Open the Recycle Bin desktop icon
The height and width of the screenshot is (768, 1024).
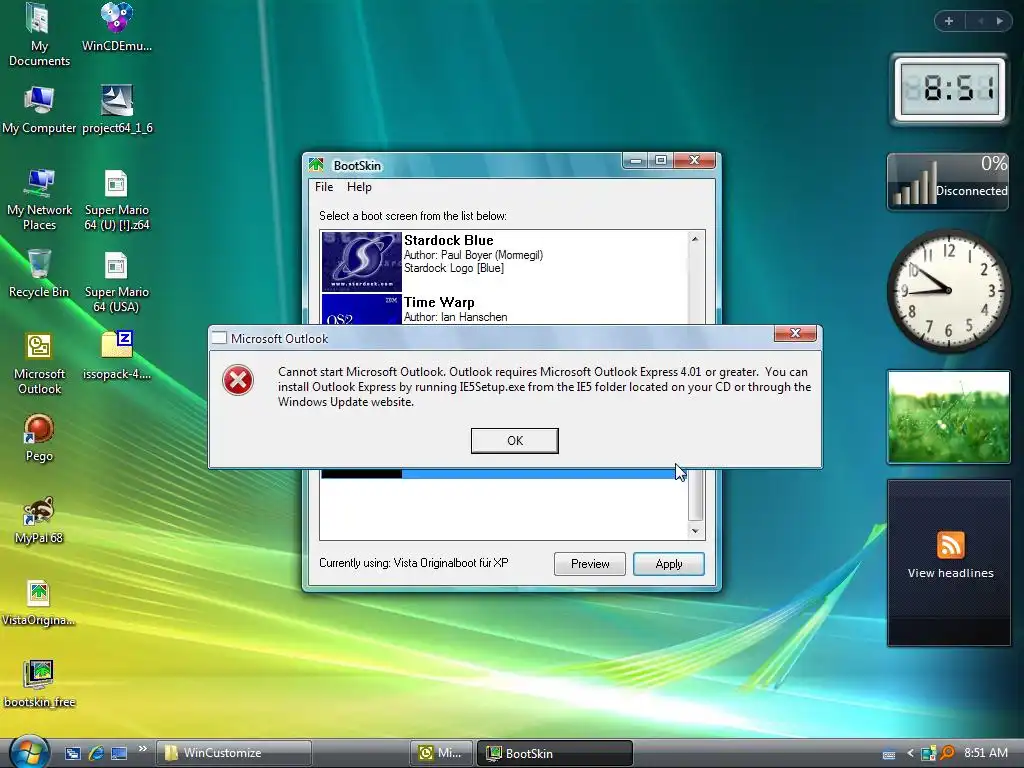(x=39, y=274)
